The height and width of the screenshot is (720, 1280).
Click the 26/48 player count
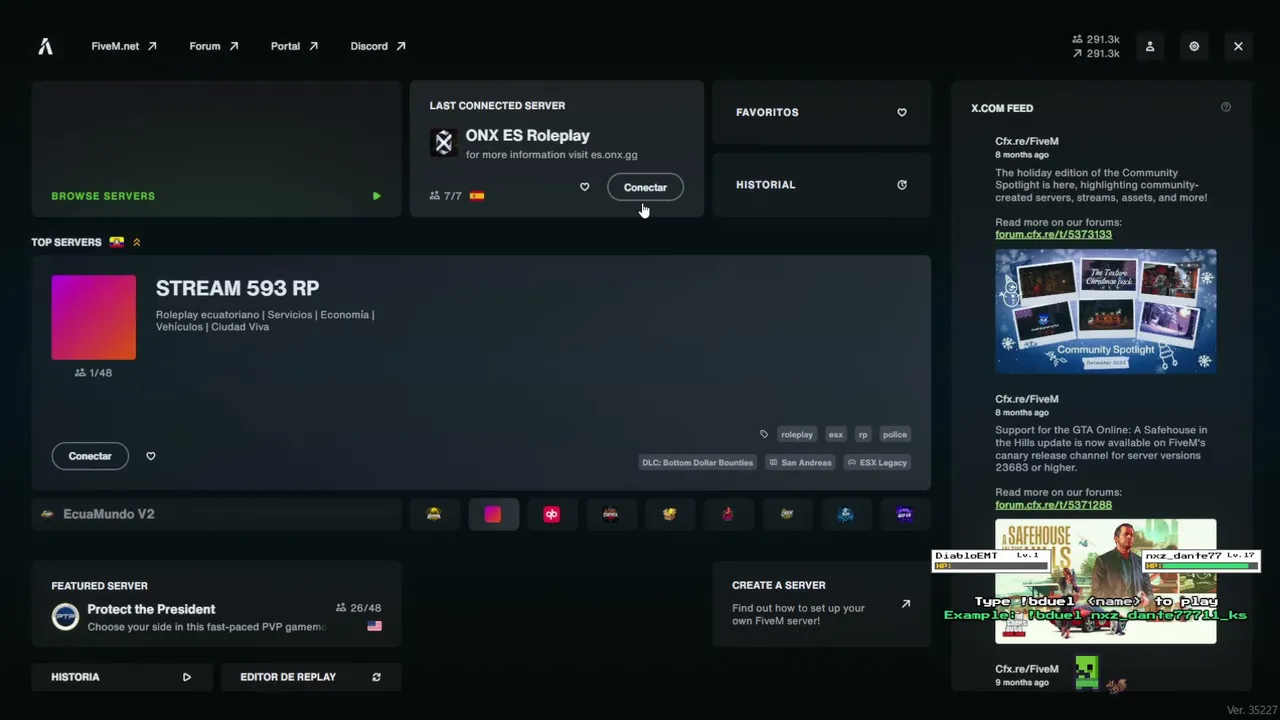click(x=359, y=608)
